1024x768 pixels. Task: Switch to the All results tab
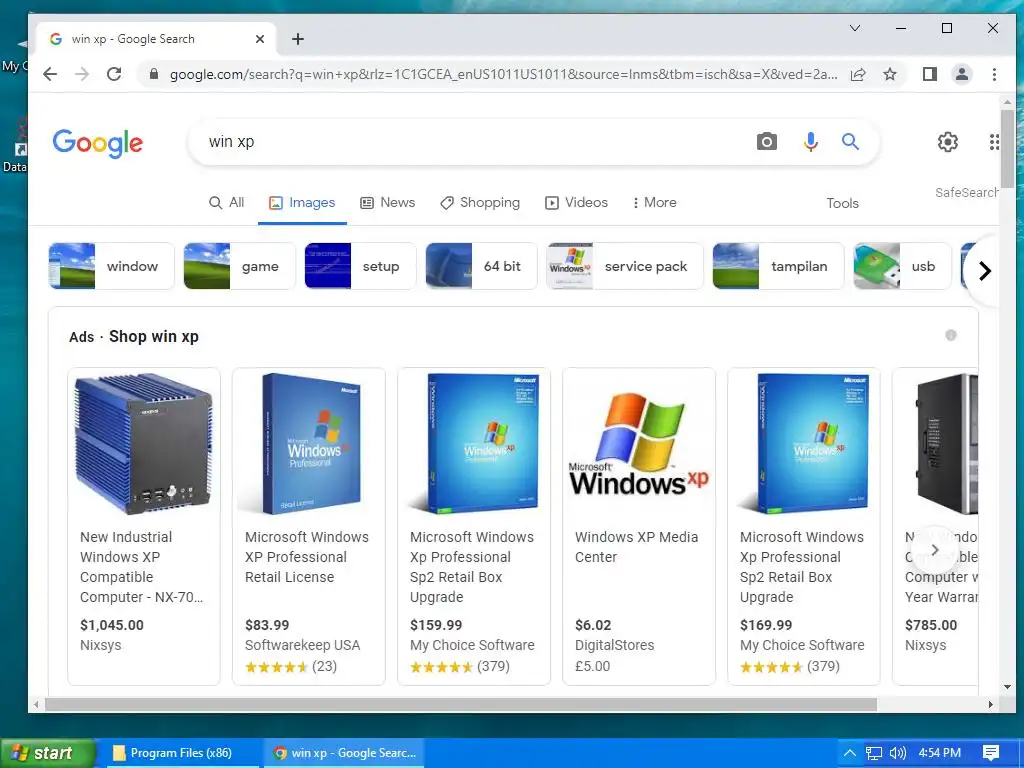click(227, 202)
